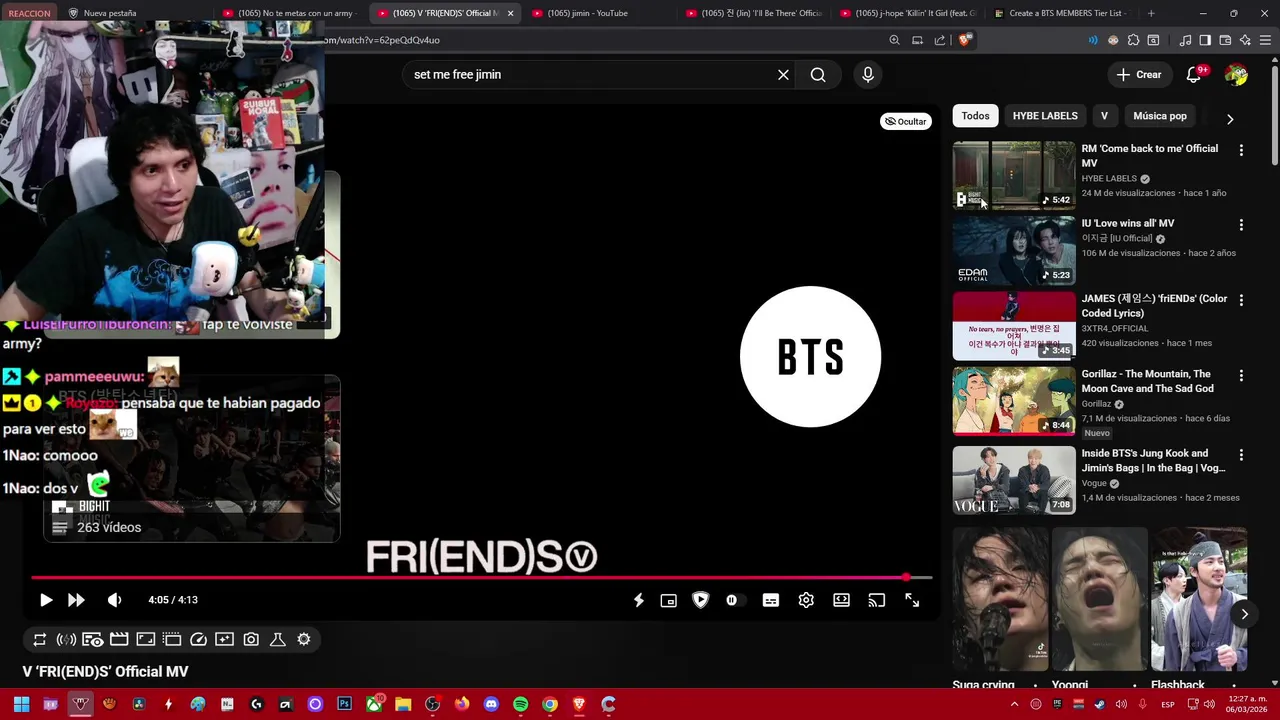This screenshot has width=1280, height=720.
Task: Open YouTube notifications bell
Action: pyautogui.click(x=1194, y=75)
